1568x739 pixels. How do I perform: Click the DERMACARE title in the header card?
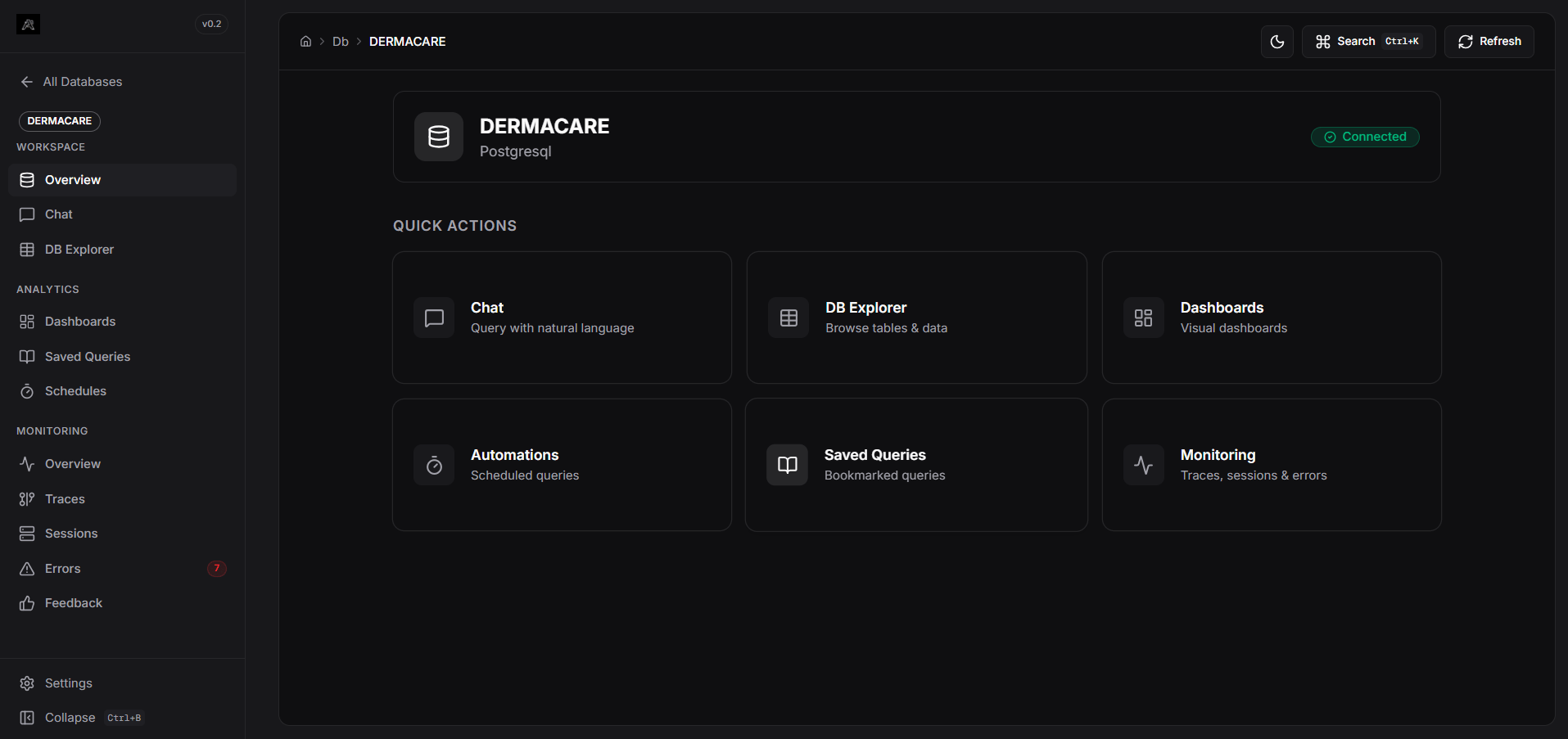point(545,126)
